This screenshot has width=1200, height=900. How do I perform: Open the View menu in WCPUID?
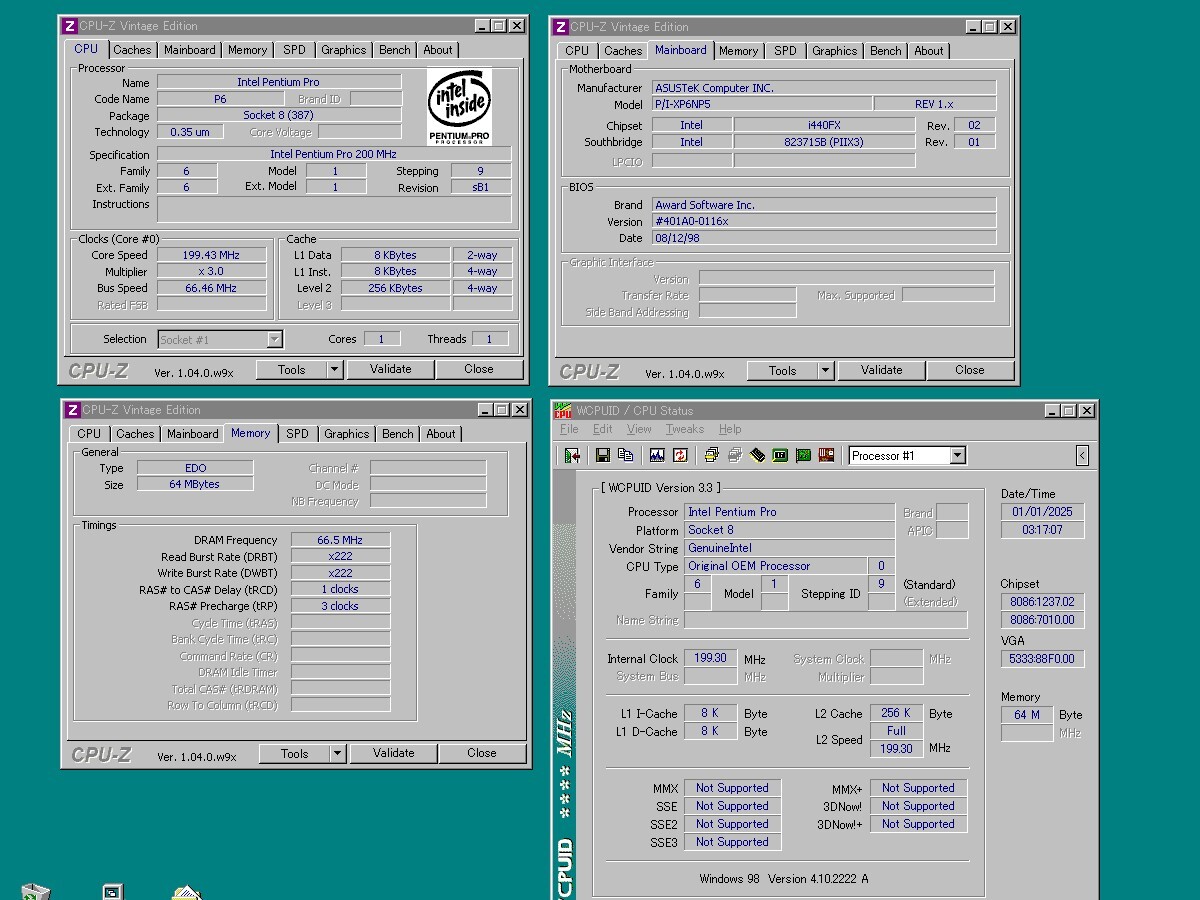coord(639,430)
